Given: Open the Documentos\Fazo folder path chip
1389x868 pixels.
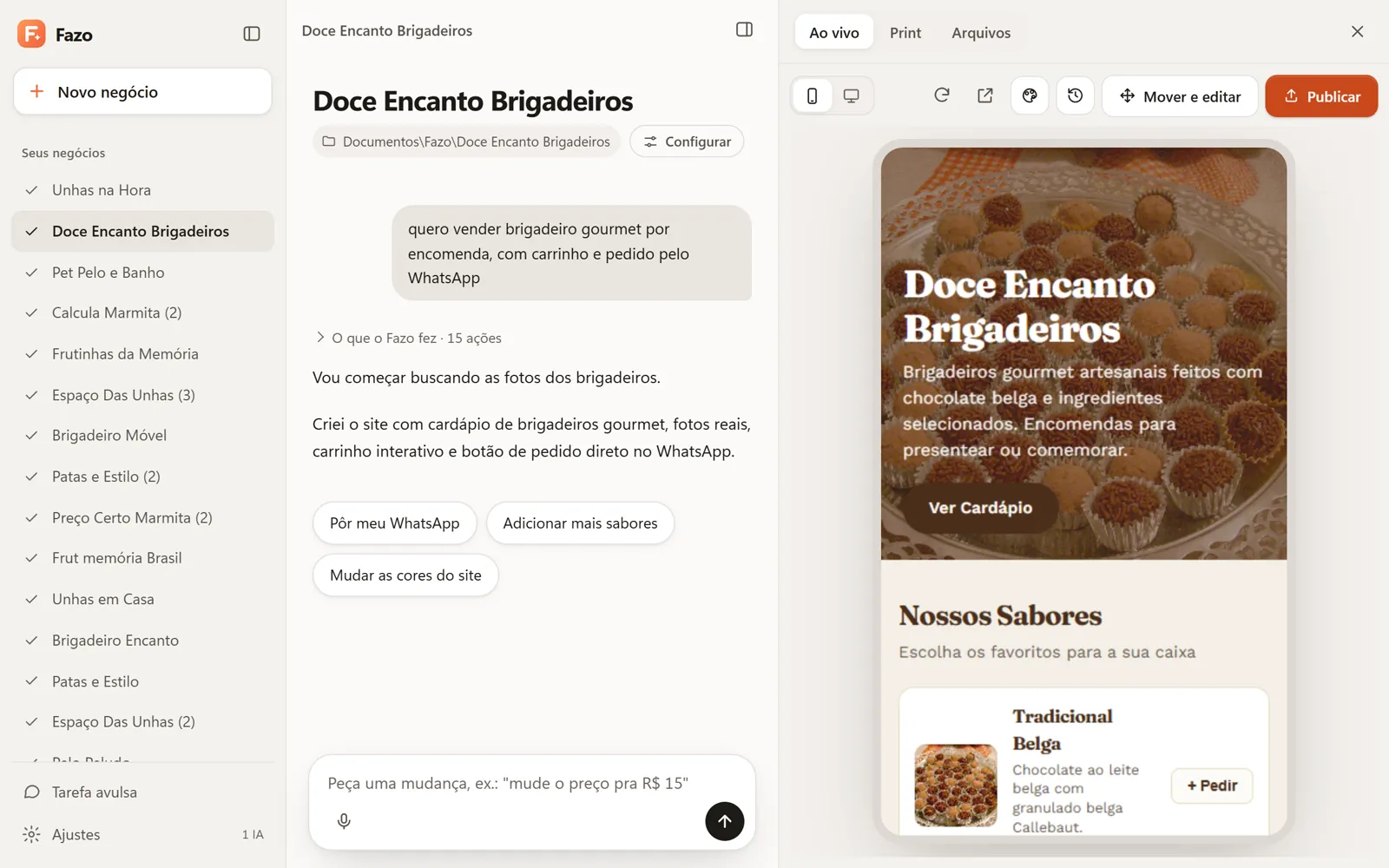Looking at the screenshot, I should coord(466,141).
